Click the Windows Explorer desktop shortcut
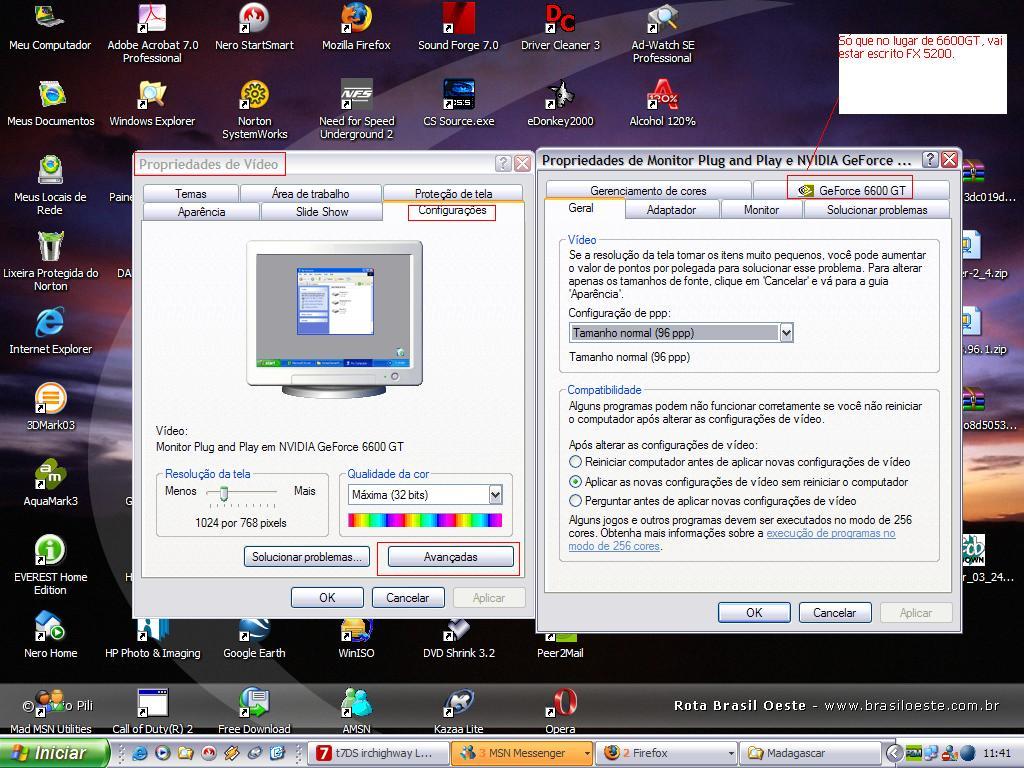The width and height of the screenshot is (1024, 768). coord(152,103)
